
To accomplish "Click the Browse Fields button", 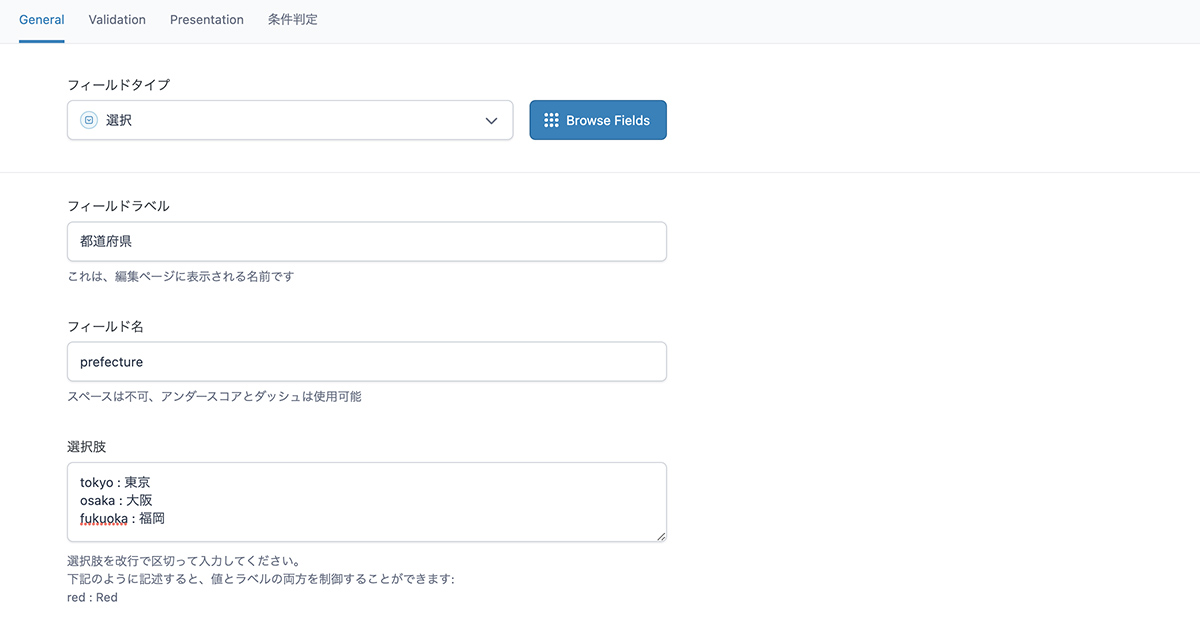I will [598, 120].
